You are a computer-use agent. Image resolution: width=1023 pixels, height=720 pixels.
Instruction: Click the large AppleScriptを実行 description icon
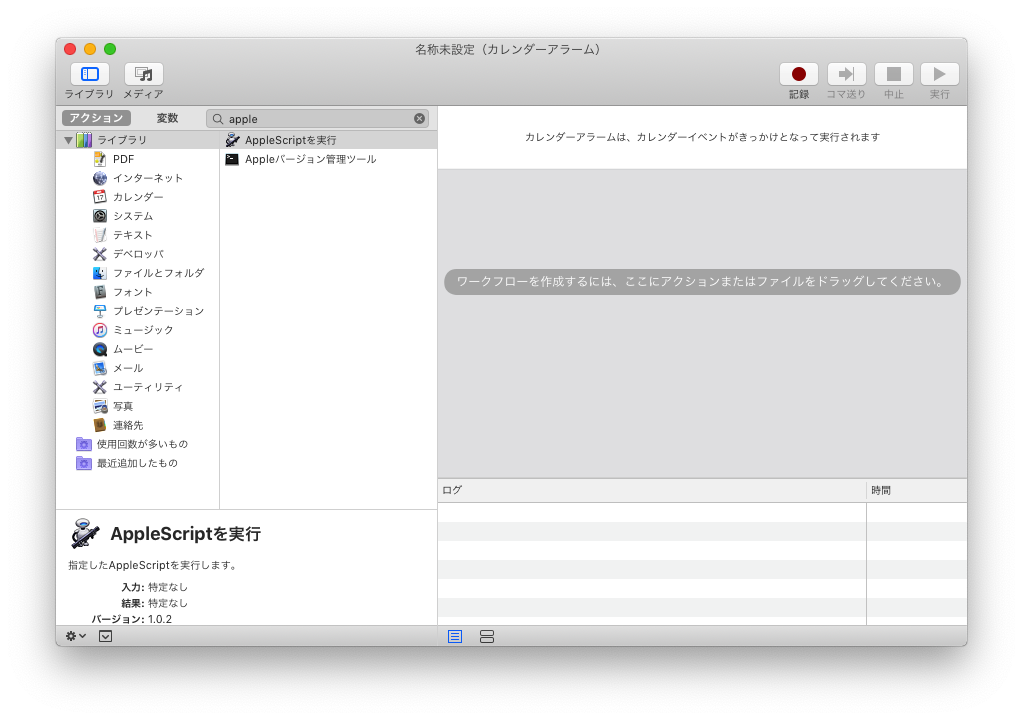click(x=85, y=533)
